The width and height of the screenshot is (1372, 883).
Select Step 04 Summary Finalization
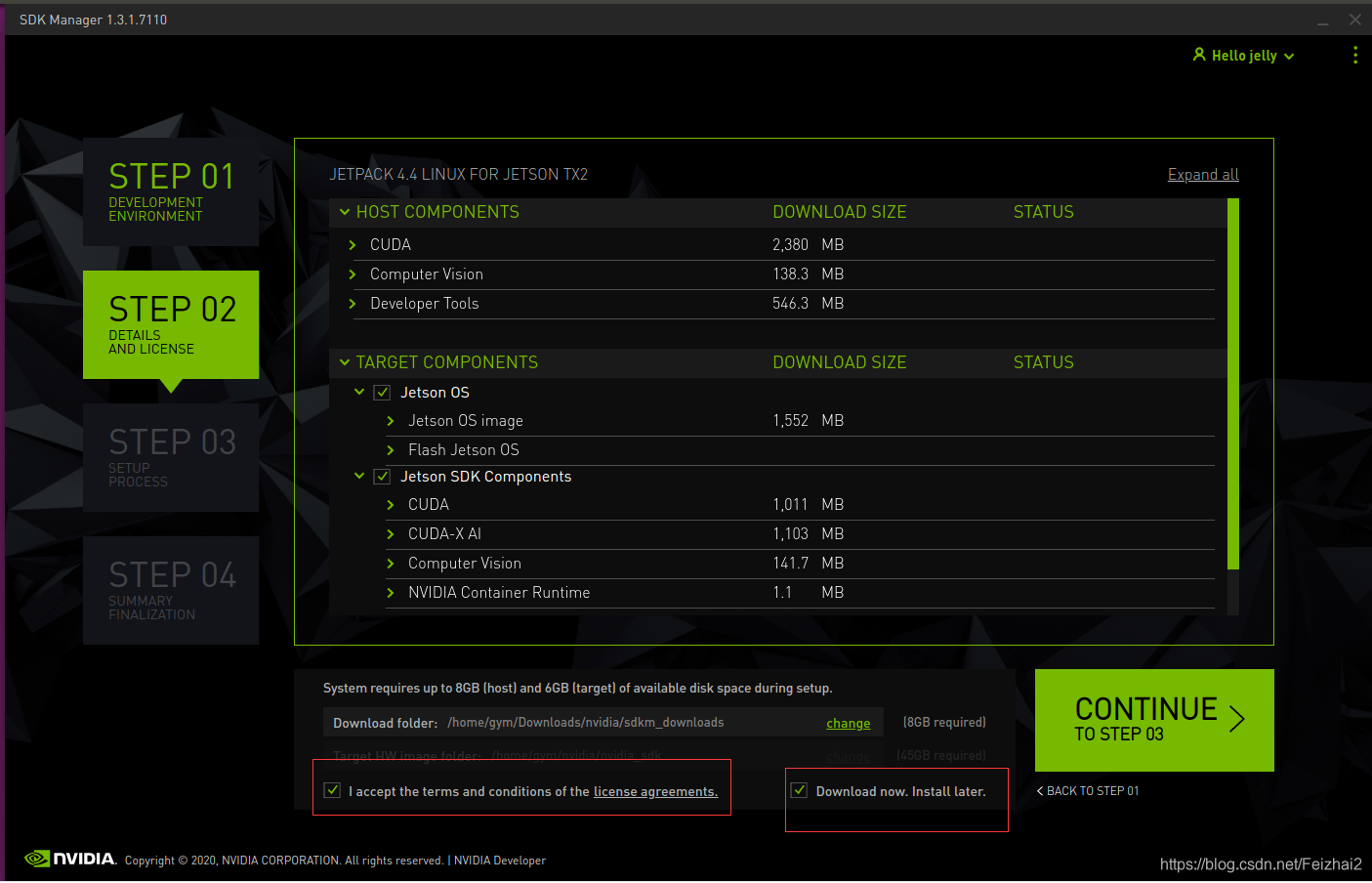point(171,590)
